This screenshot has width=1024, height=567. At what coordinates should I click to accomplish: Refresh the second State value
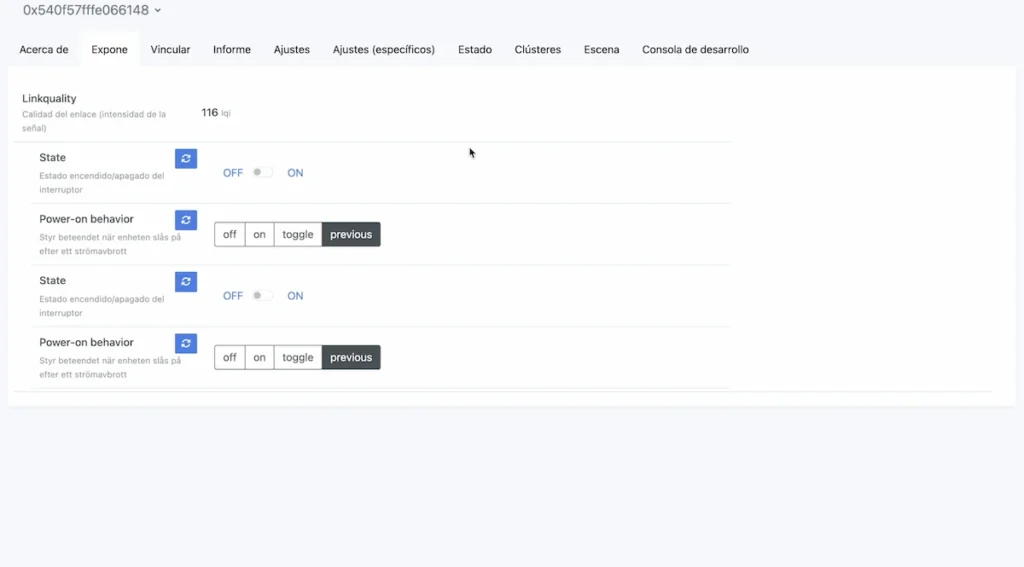coord(186,282)
